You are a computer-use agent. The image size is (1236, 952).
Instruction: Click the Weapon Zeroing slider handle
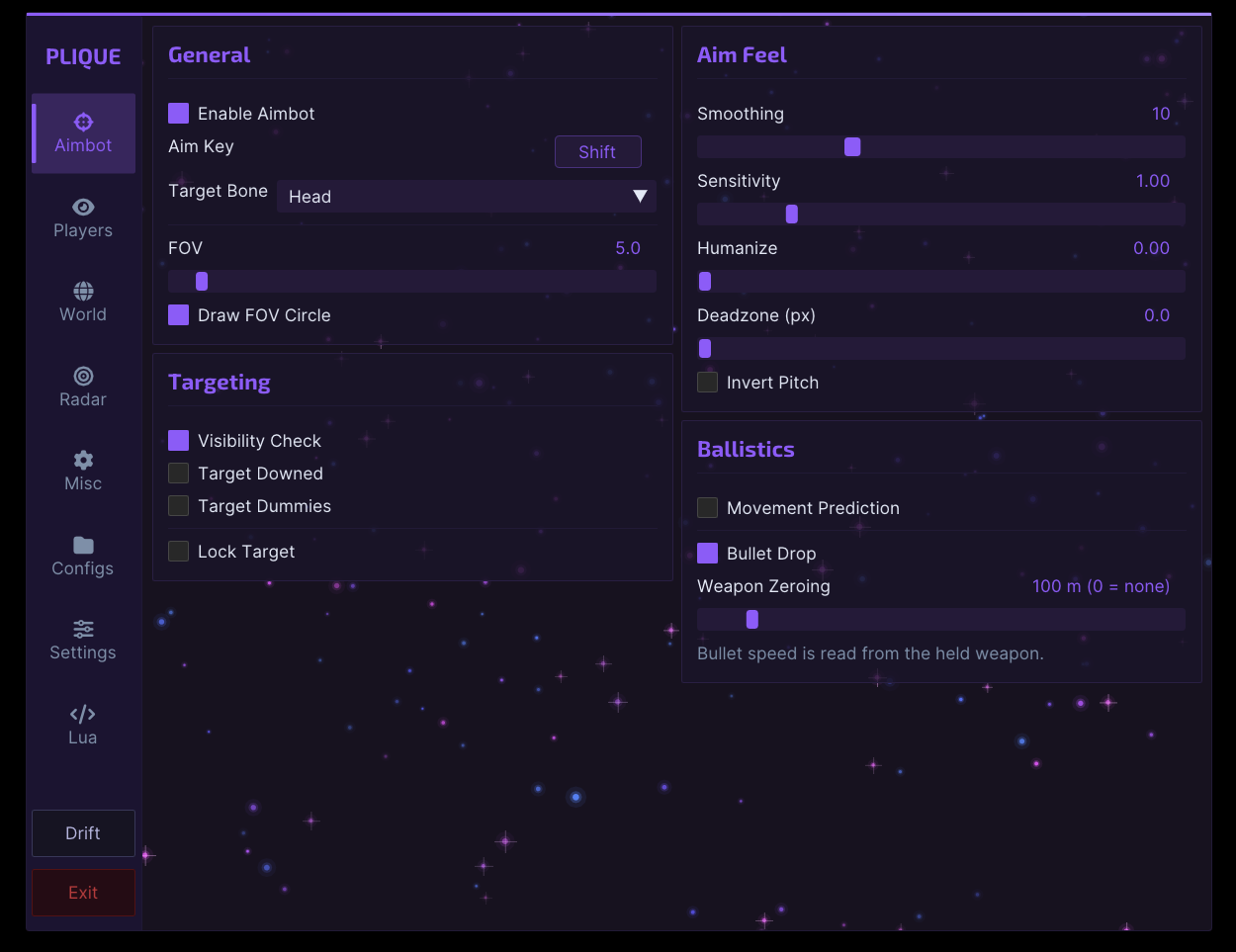(752, 619)
